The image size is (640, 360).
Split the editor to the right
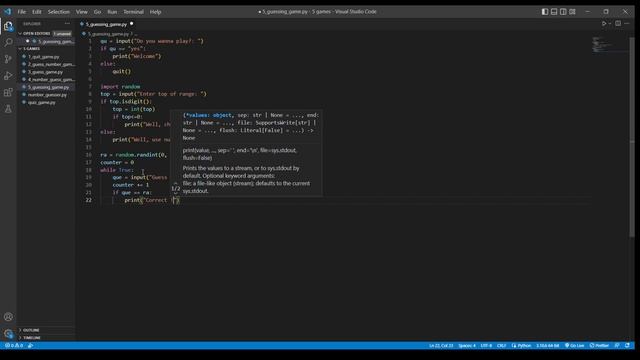(618, 24)
